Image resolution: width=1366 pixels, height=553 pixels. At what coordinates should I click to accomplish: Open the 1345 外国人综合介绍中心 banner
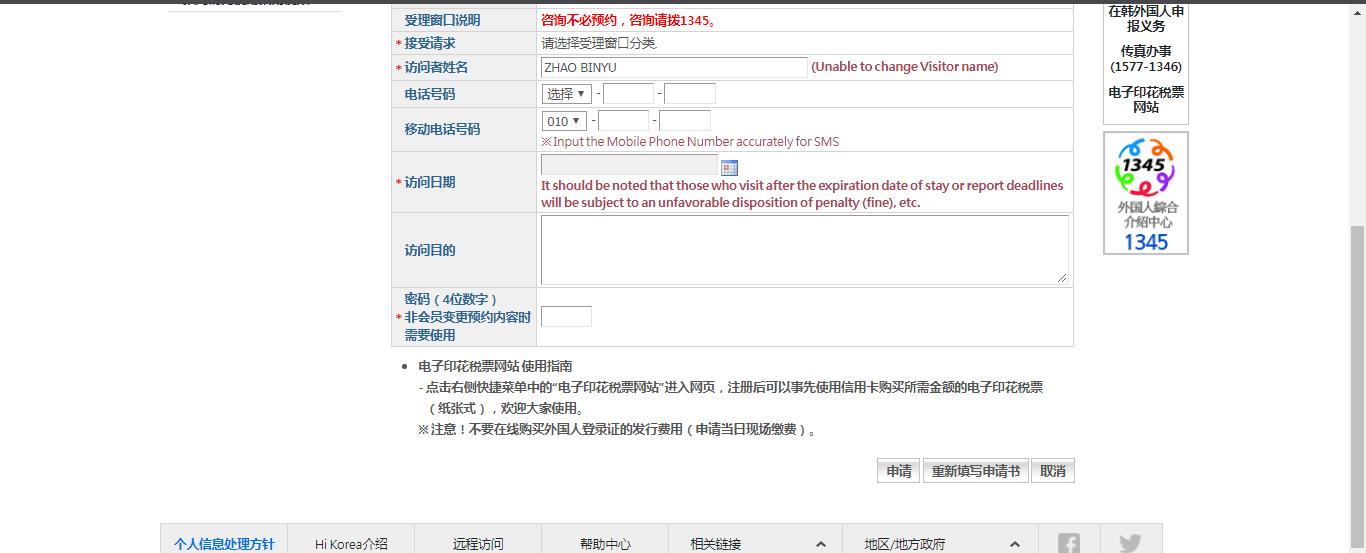coord(1146,193)
